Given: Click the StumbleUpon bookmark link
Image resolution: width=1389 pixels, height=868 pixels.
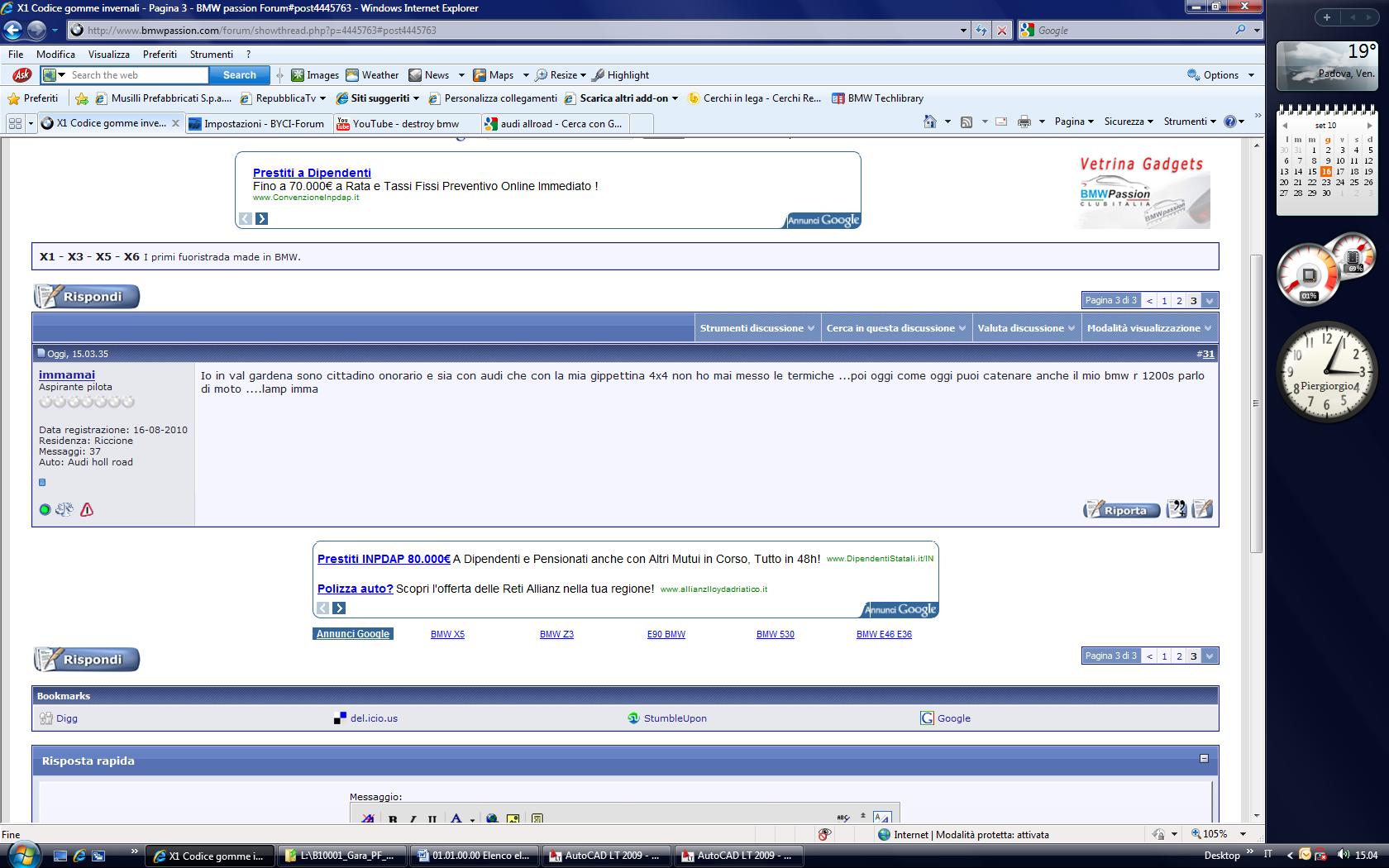Looking at the screenshot, I should (675, 718).
